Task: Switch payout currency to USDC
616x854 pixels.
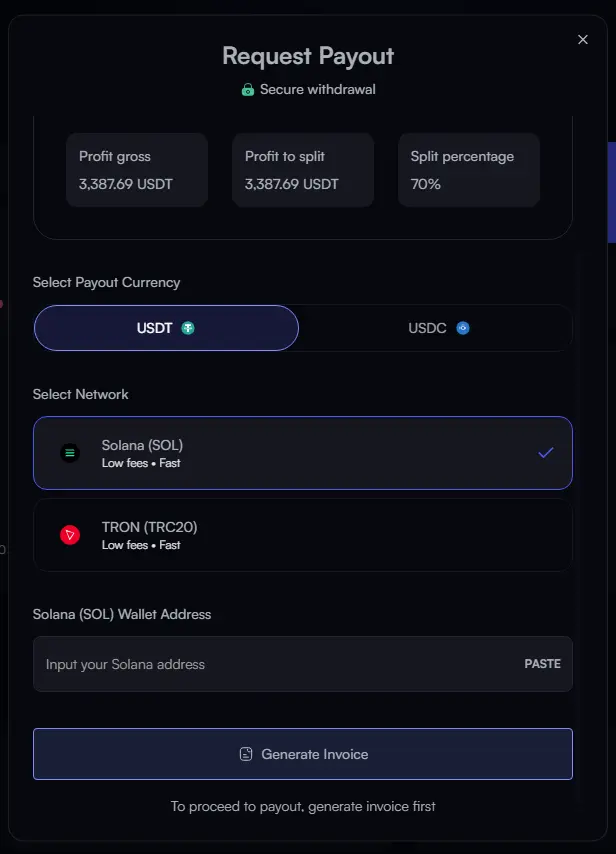Action: [x=437, y=328]
